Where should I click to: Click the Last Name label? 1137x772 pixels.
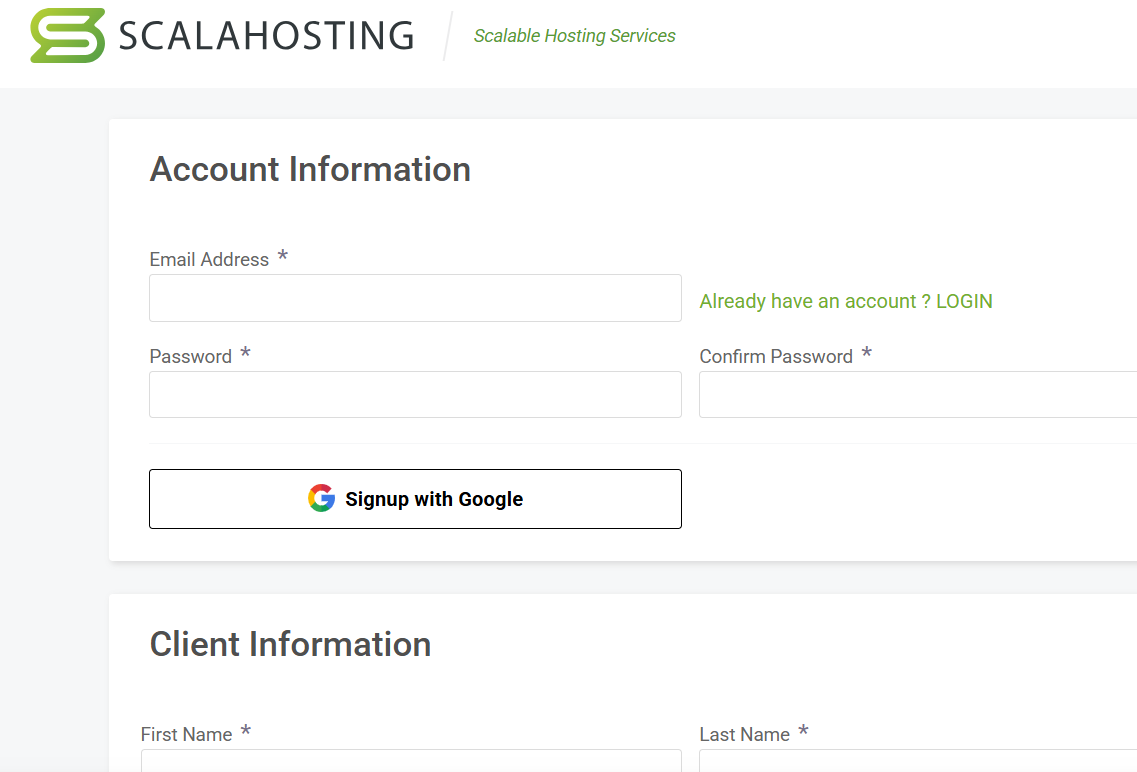pos(745,734)
